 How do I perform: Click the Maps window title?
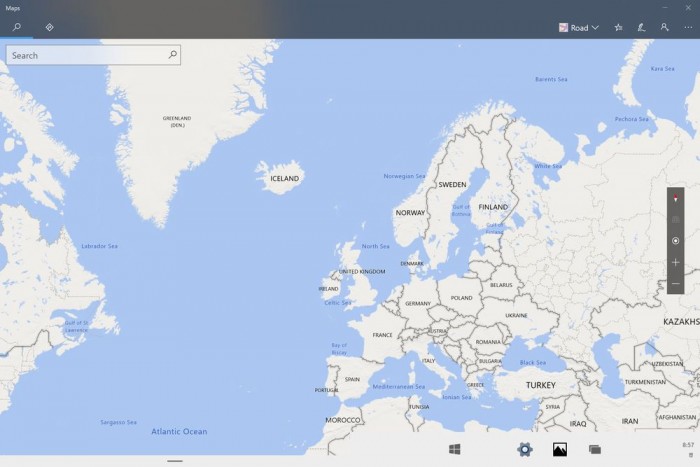pos(12,8)
